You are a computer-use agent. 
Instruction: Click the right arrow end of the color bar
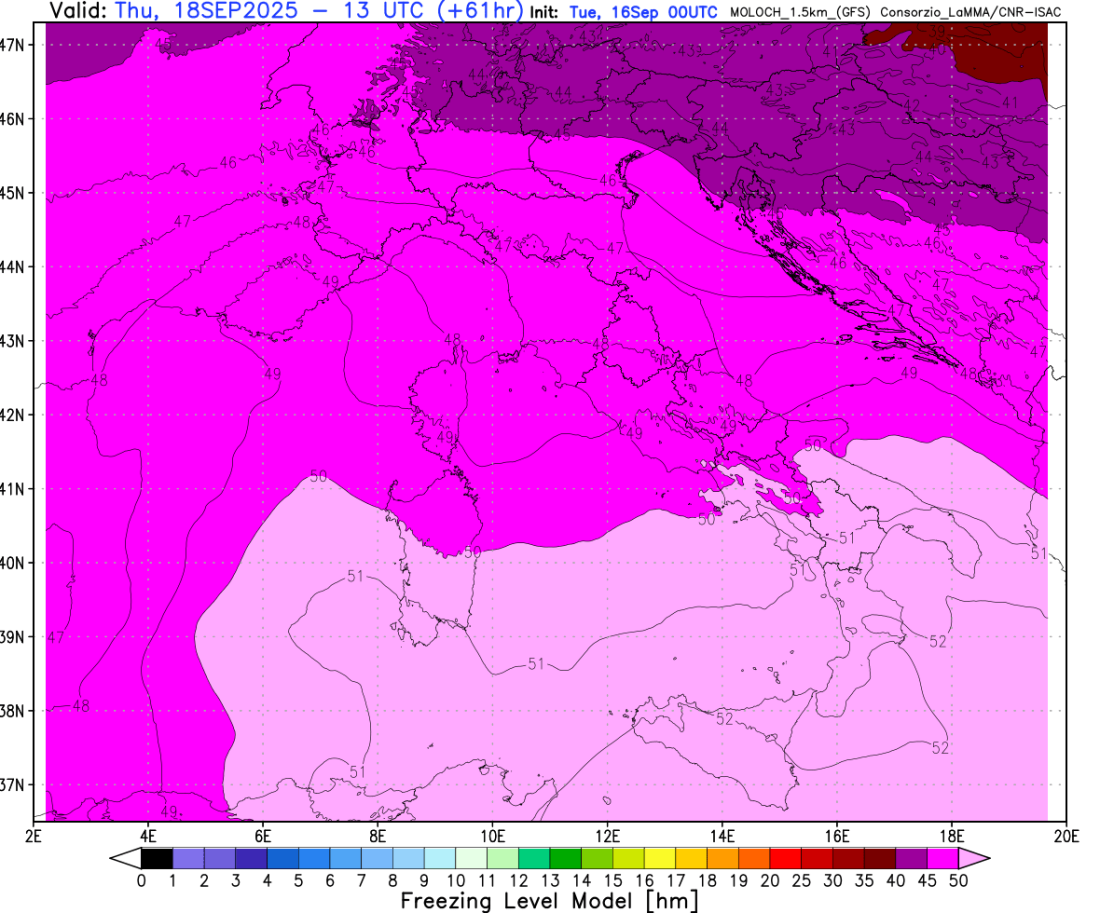point(975,858)
